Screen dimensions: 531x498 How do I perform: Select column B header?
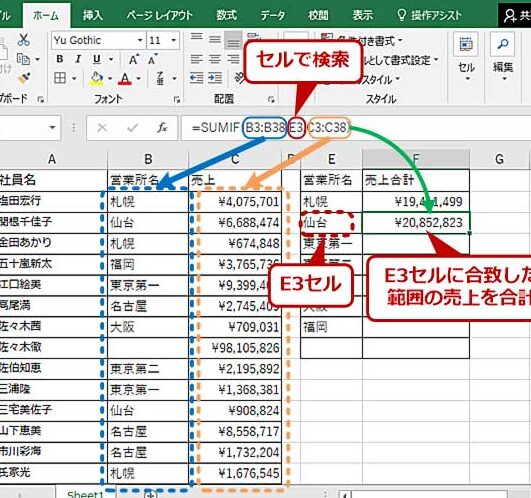(x=148, y=159)
